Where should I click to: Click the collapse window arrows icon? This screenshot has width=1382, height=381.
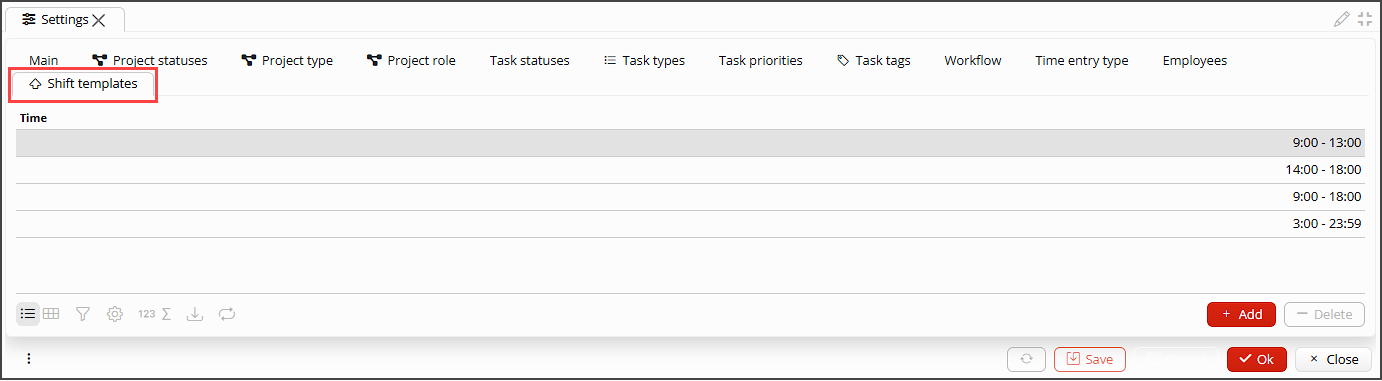[1365, 19]
